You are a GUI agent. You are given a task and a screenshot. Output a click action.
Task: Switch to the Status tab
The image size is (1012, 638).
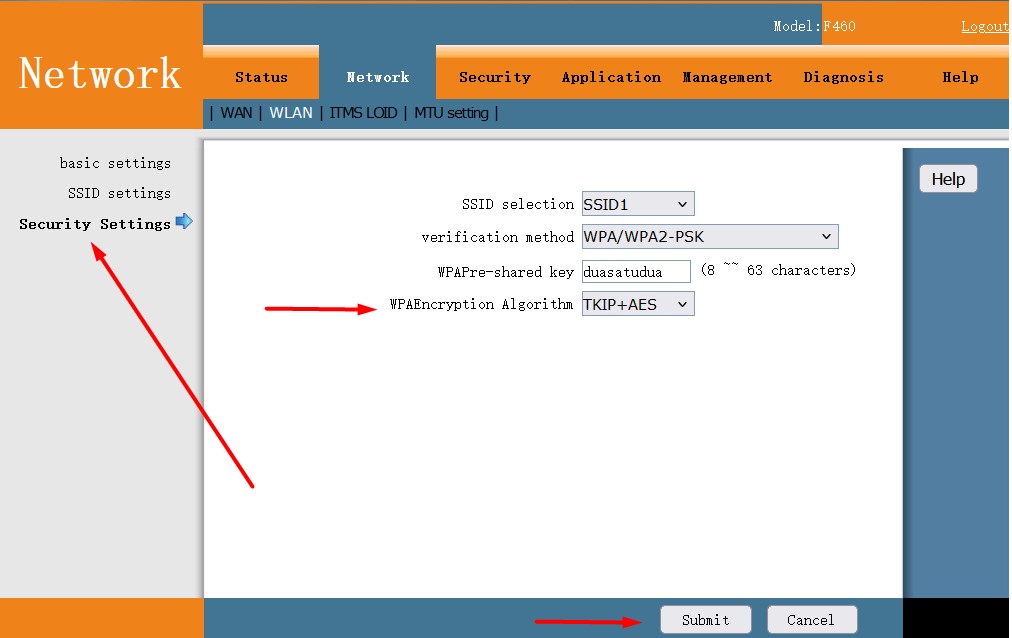(x=261, y=77)
